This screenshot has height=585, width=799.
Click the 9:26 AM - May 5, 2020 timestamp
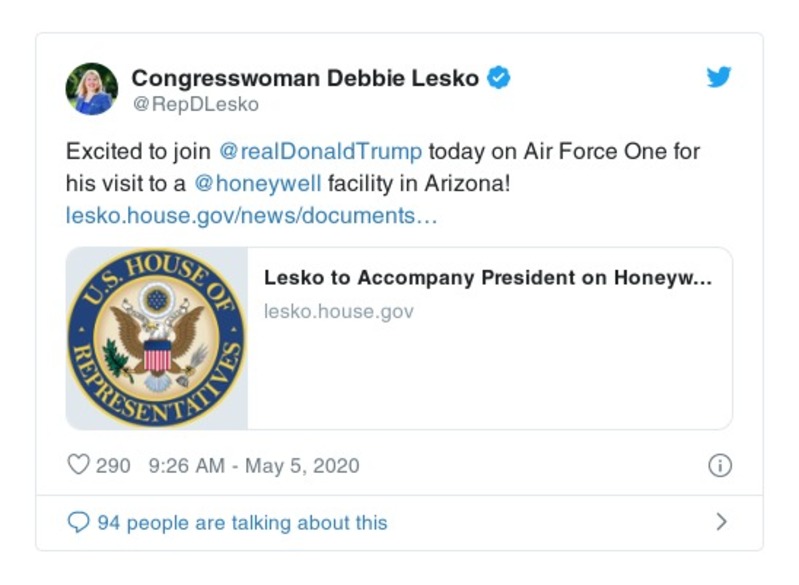tap(253, 465)
